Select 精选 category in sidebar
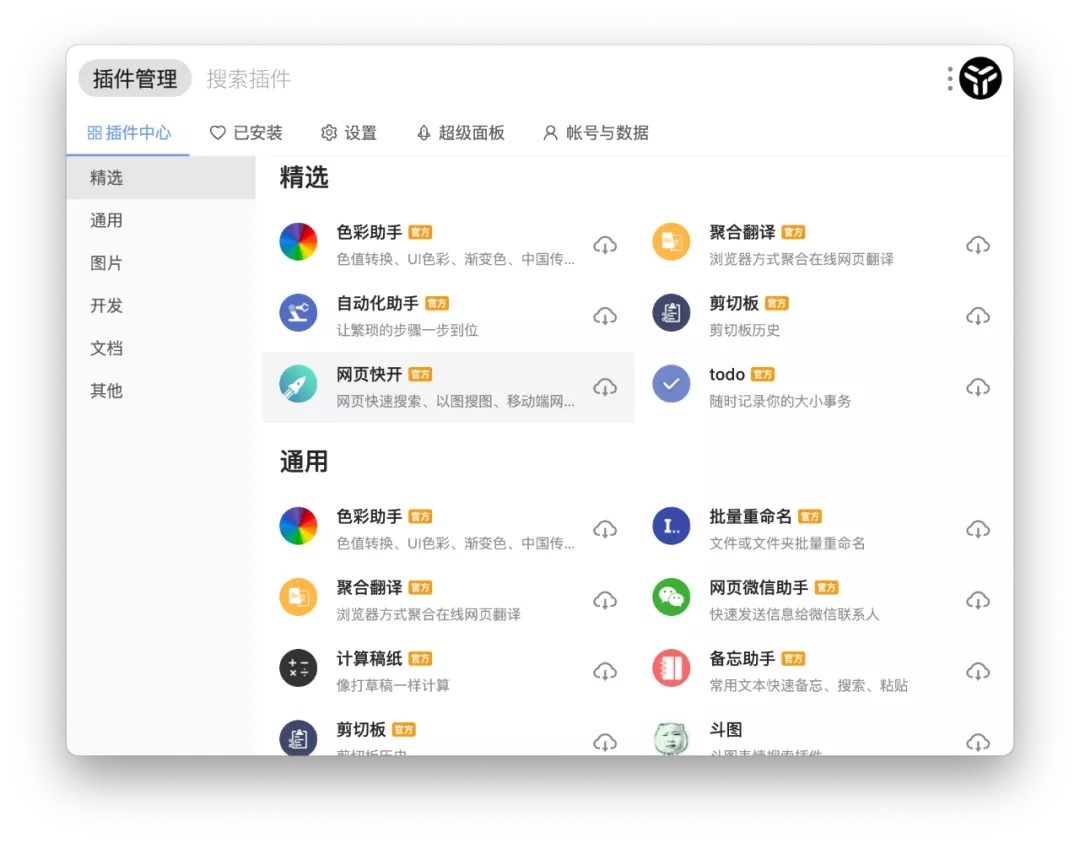Viewport: 1080px width, 843px height. pyautogui.click(x=161, y=178)
